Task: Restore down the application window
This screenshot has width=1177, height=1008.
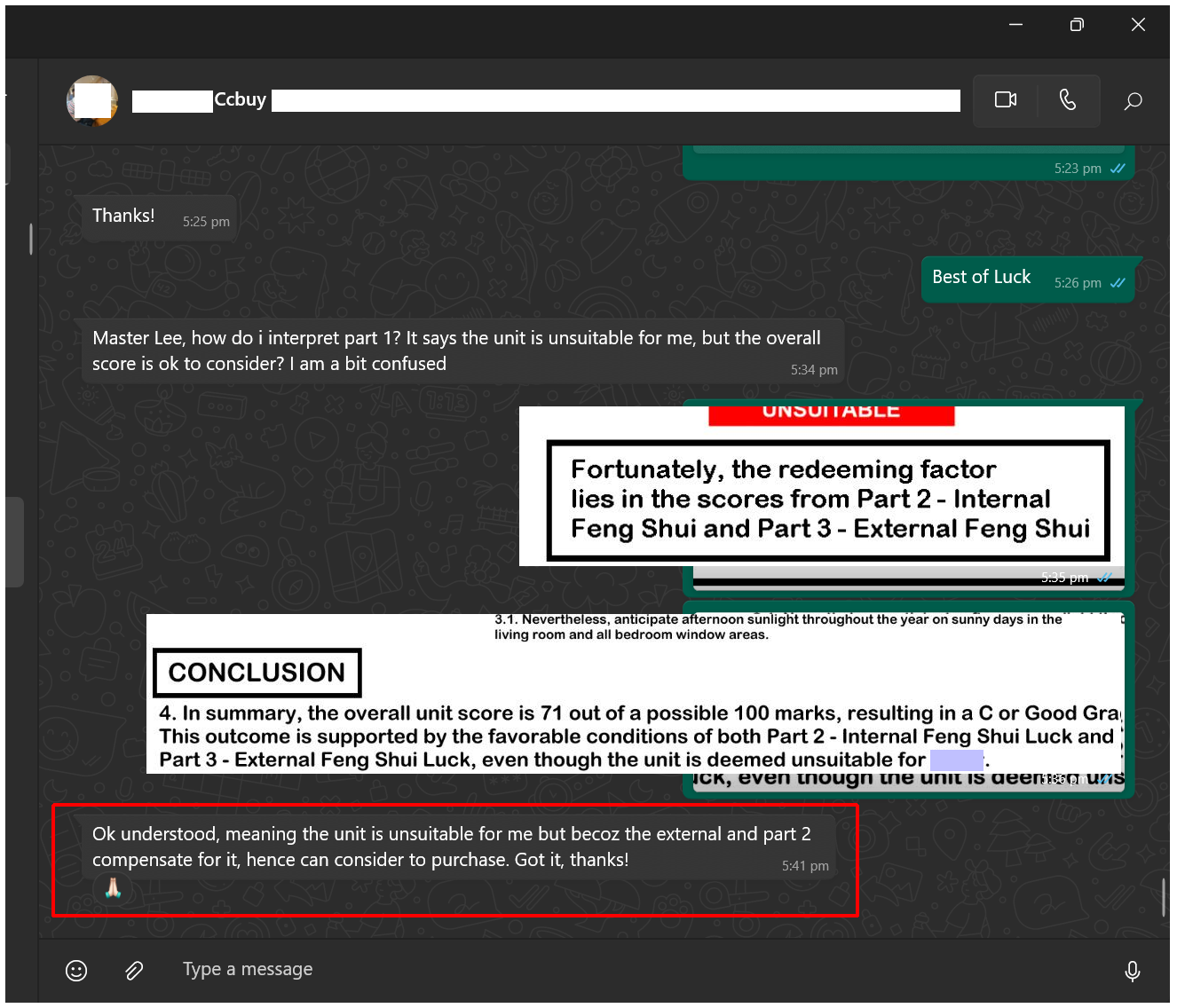Action: click(x=1077, y=25)
